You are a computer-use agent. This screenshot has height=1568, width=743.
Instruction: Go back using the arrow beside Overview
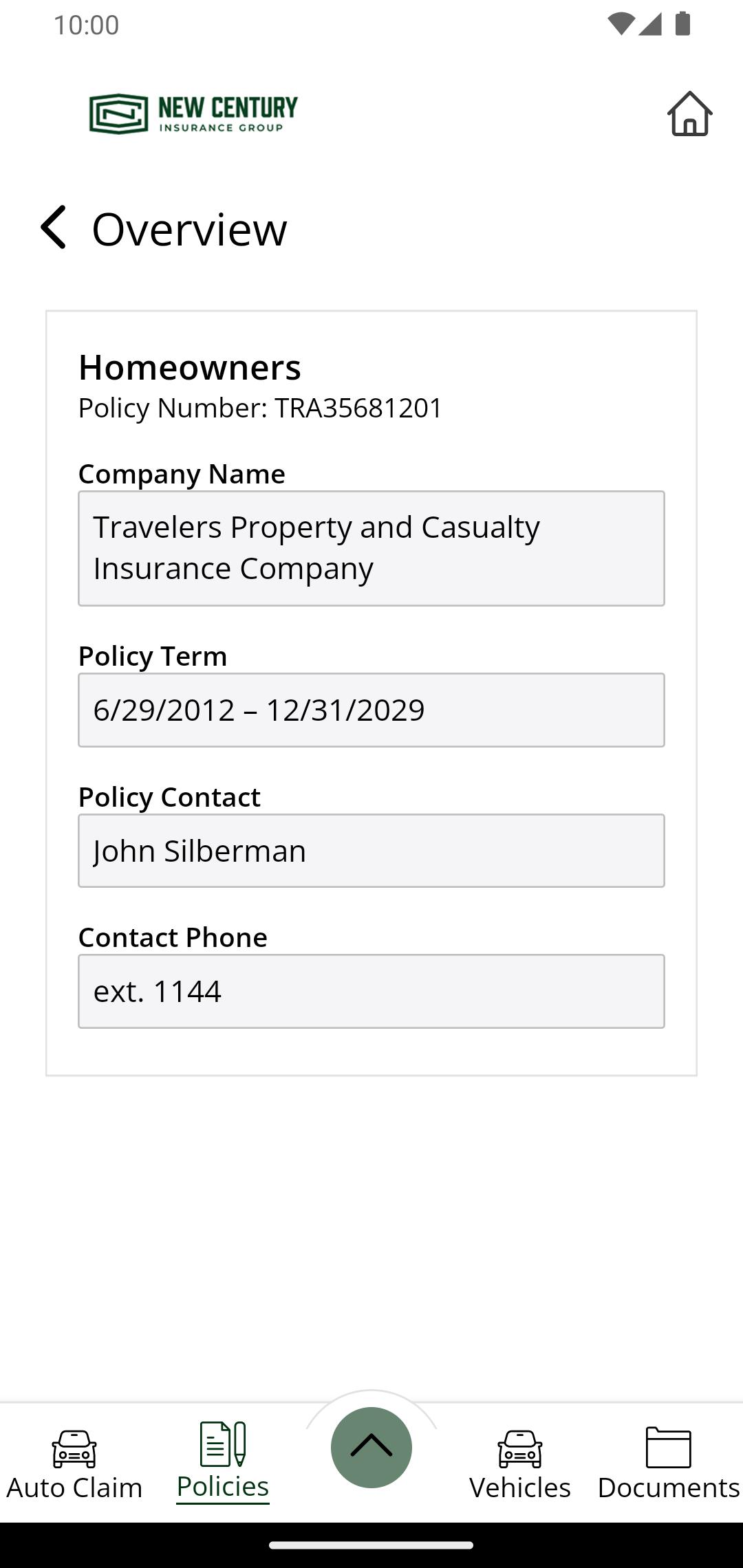54,227
